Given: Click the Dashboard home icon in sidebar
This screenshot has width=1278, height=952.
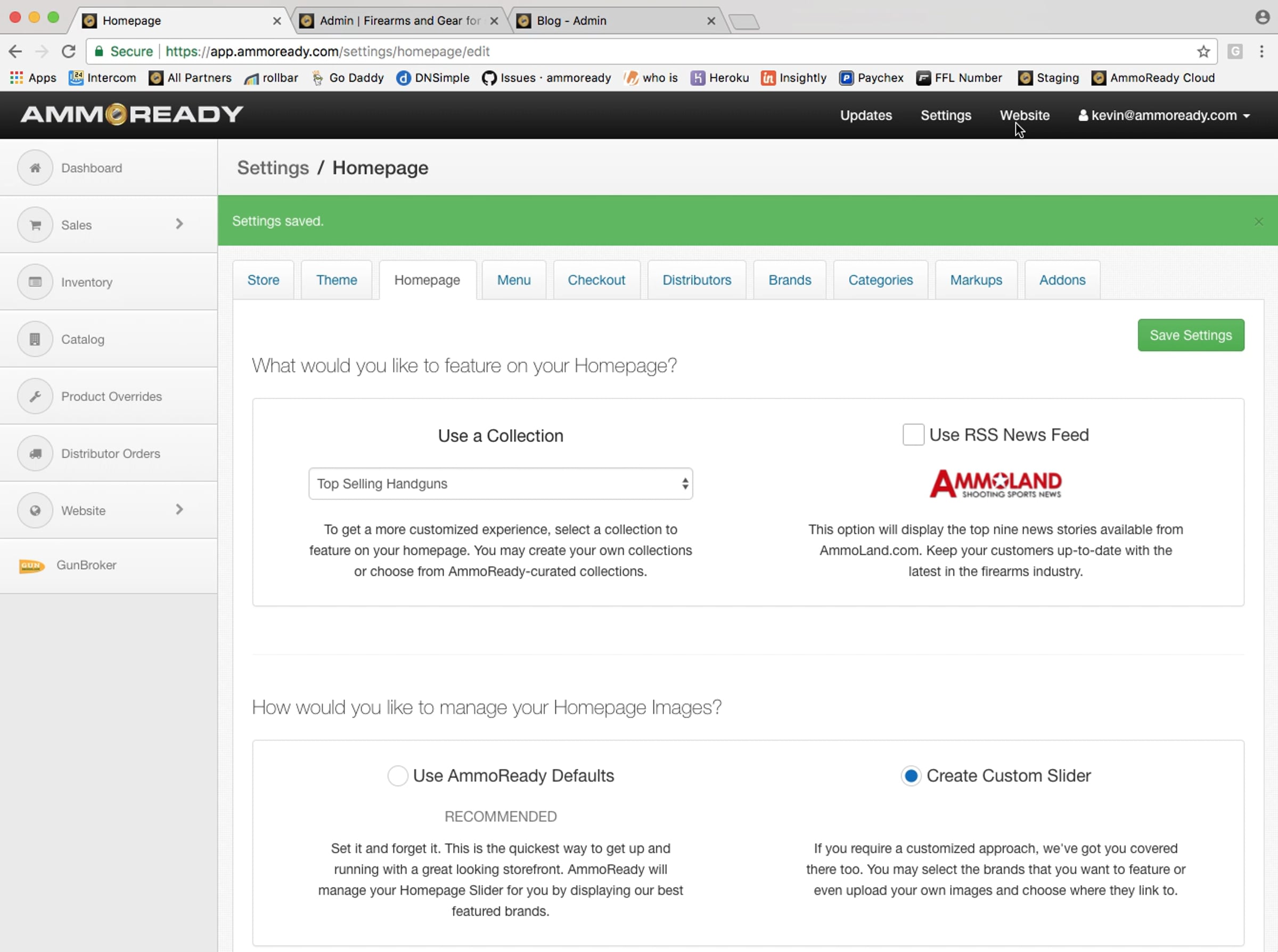Looking at the screenshot, I should point(35,168).
